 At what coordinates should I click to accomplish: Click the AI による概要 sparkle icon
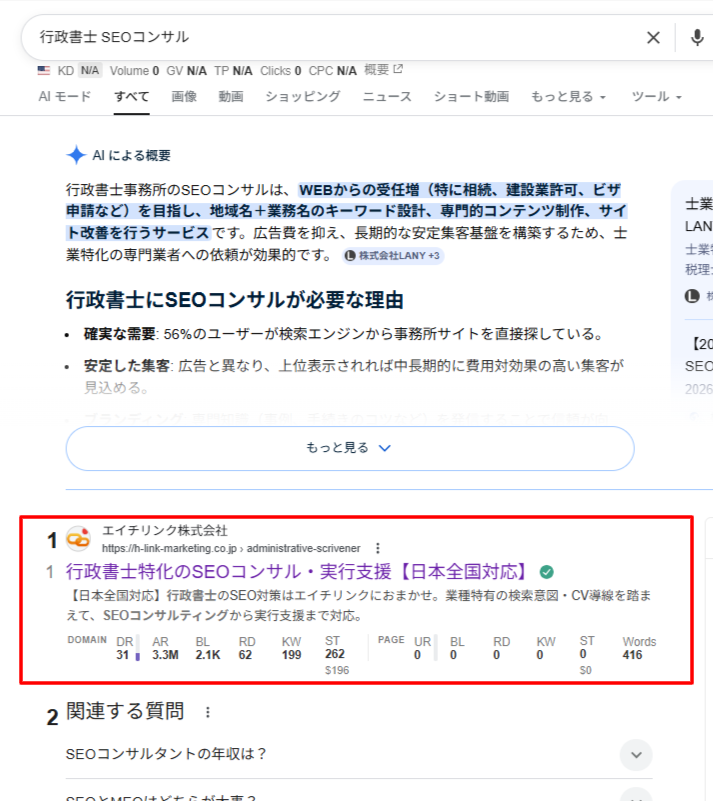point(76,155)
